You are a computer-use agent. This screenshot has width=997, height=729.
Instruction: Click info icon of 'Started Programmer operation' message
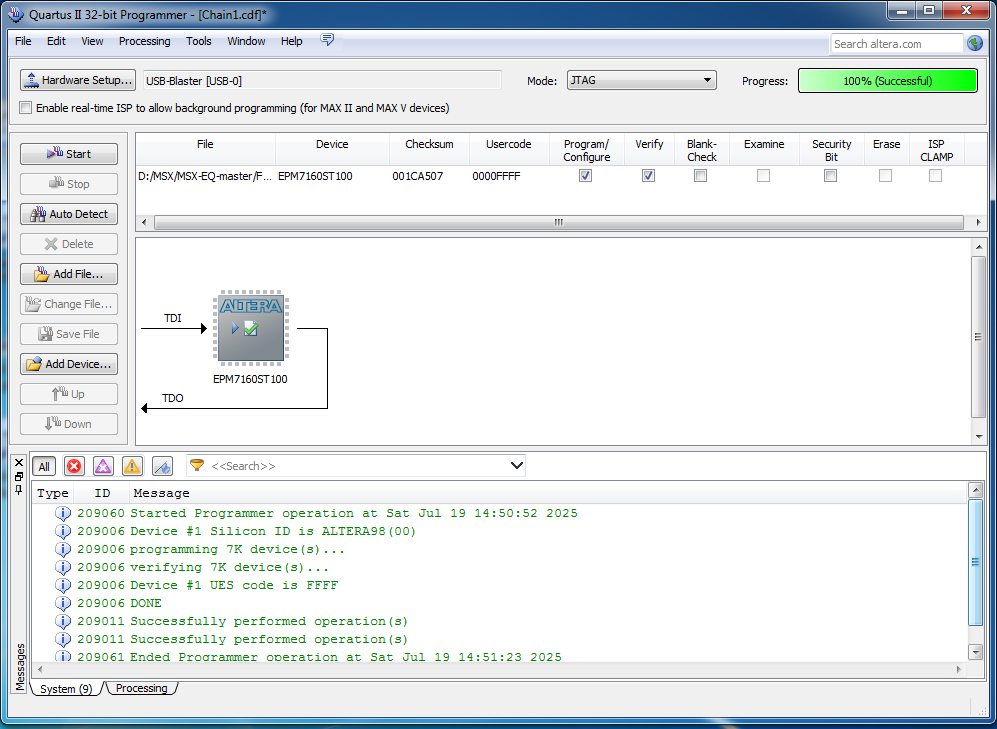tap(63, 513)
